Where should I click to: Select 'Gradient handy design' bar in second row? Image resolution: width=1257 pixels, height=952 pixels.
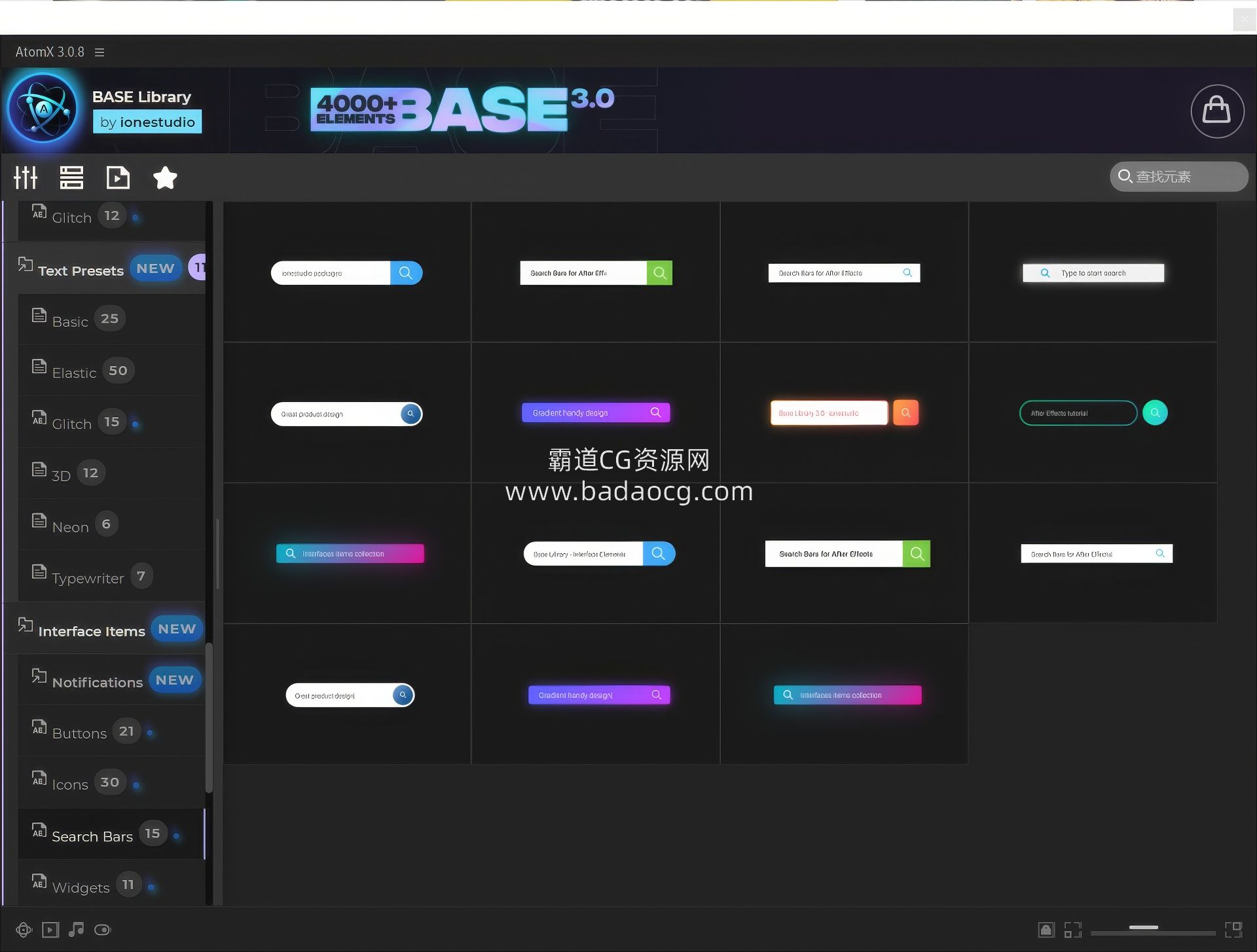[596, 412]
